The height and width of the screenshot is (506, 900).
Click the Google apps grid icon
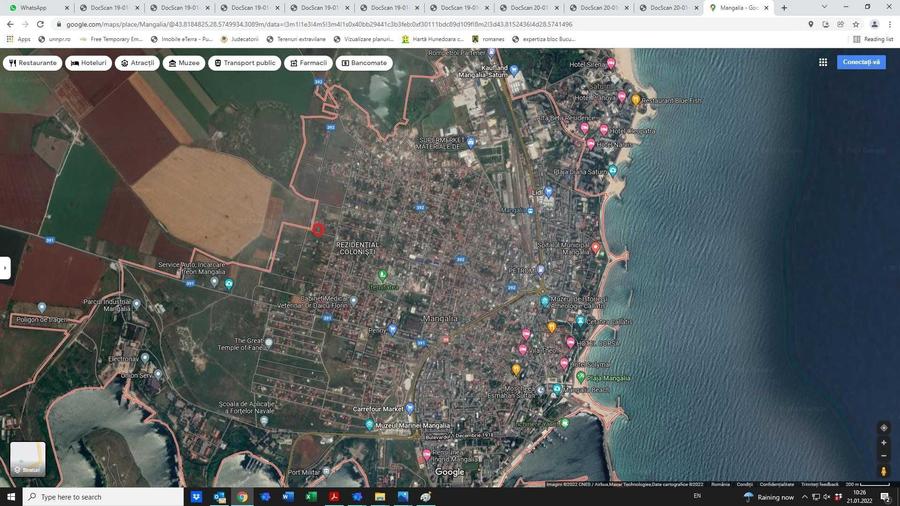(x=823, y=62)
